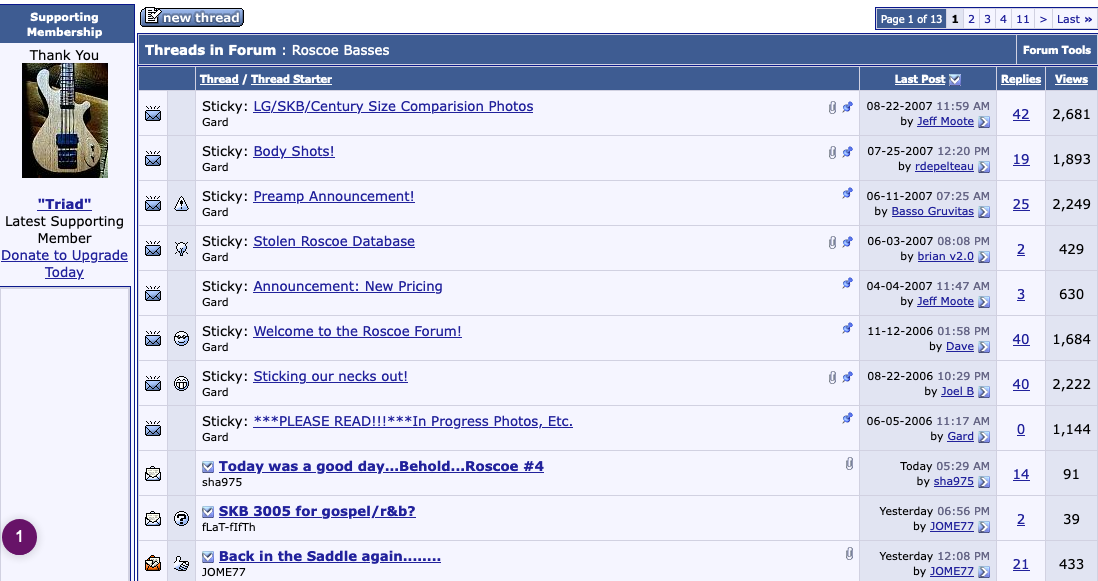Show who posted: 14 replies link
This screenshot has width=1098, height=581.
pyautogui.click(x=1021, y=475)
